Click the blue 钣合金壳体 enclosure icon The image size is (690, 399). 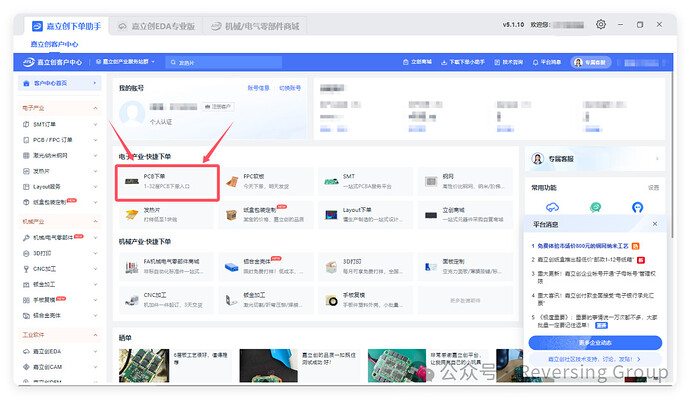coord(231,267)
